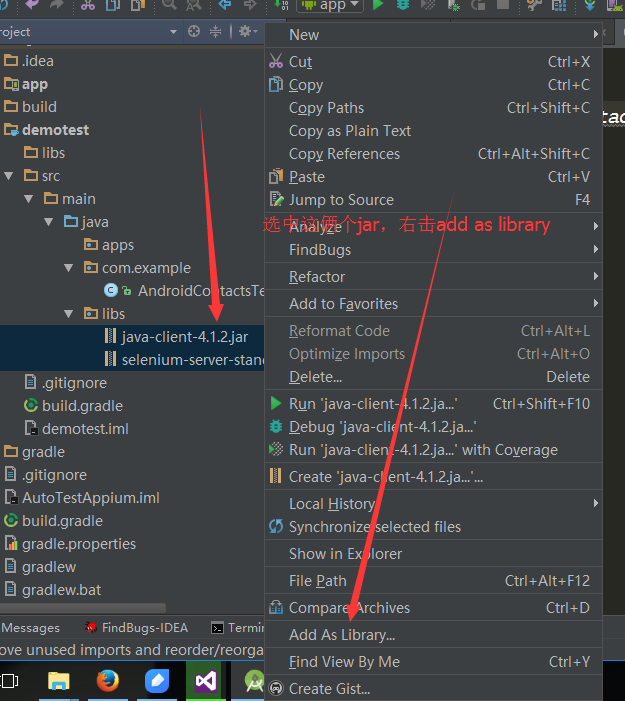Start debugging with the bug icon
Viewport: 625px width, 701px height.
(403, 4)
